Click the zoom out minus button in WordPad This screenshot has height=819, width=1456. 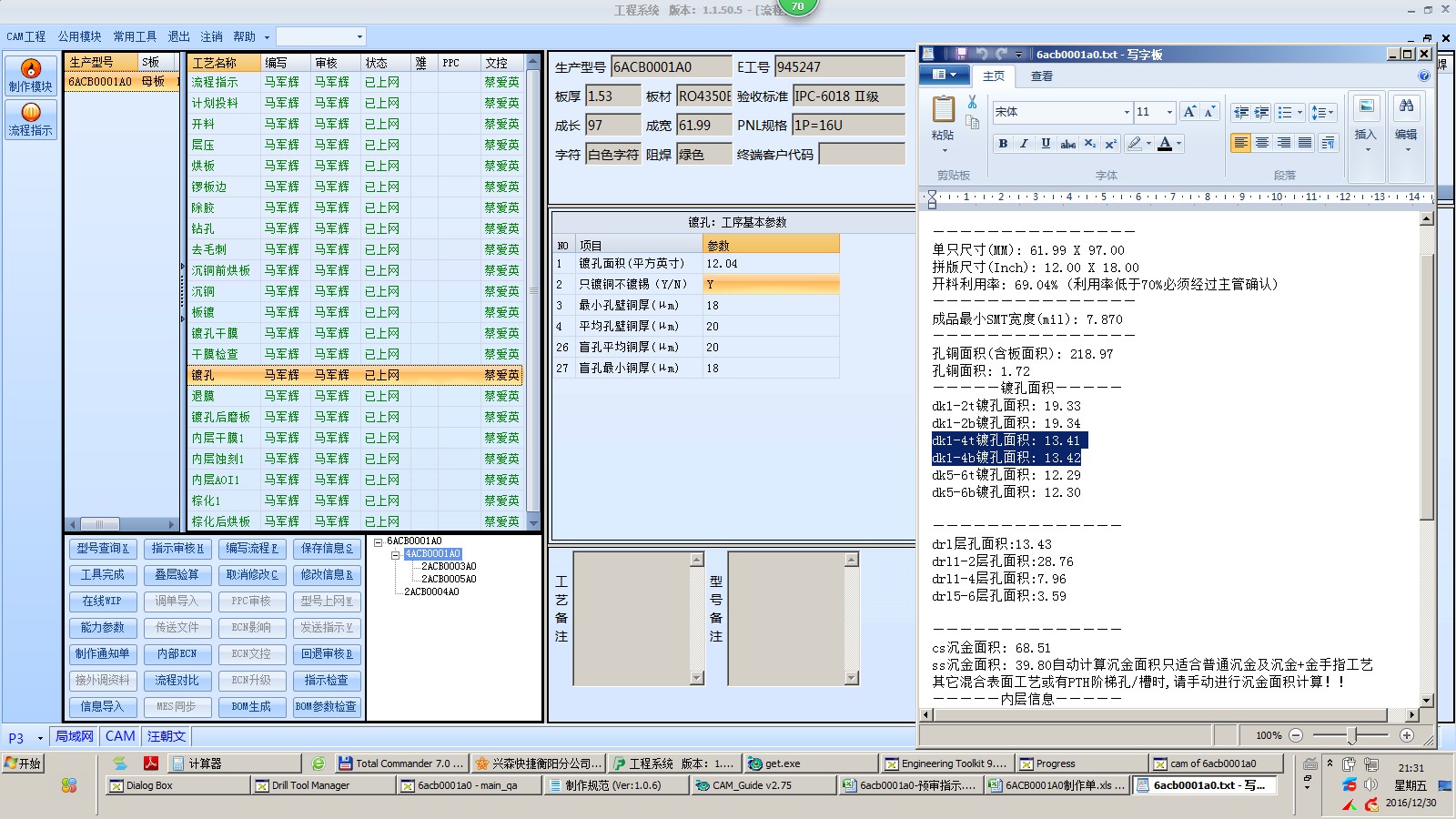(x=1296, y=735)
